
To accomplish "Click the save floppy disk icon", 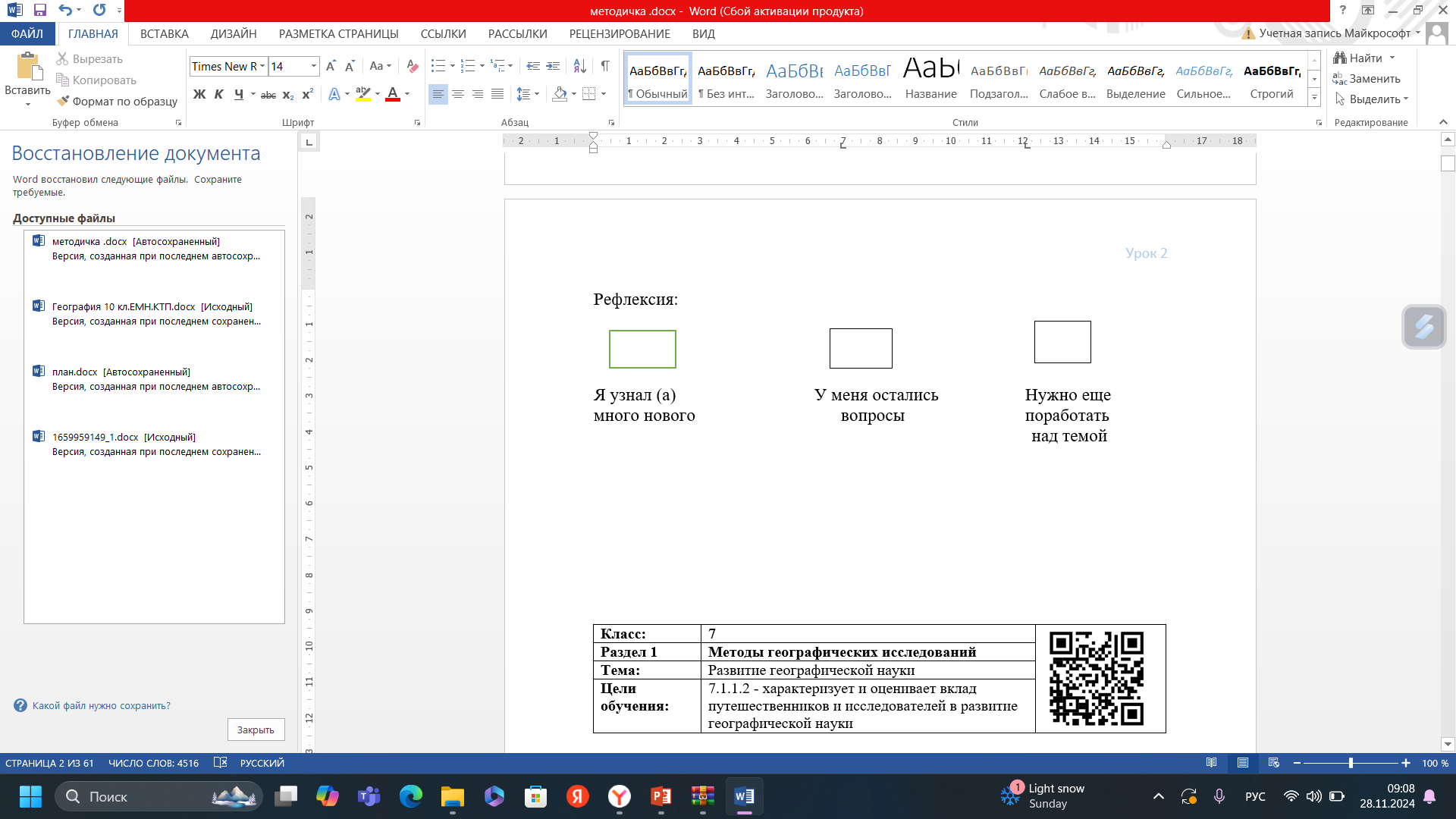I will coord(40,10).
